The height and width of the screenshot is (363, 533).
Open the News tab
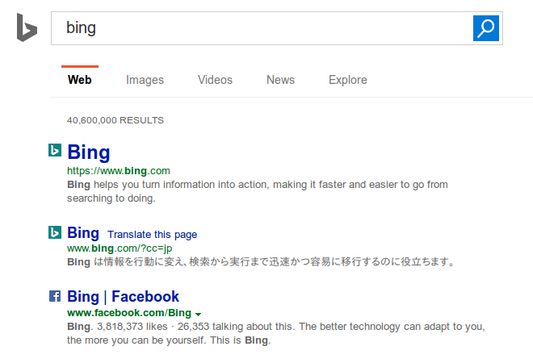280,80
